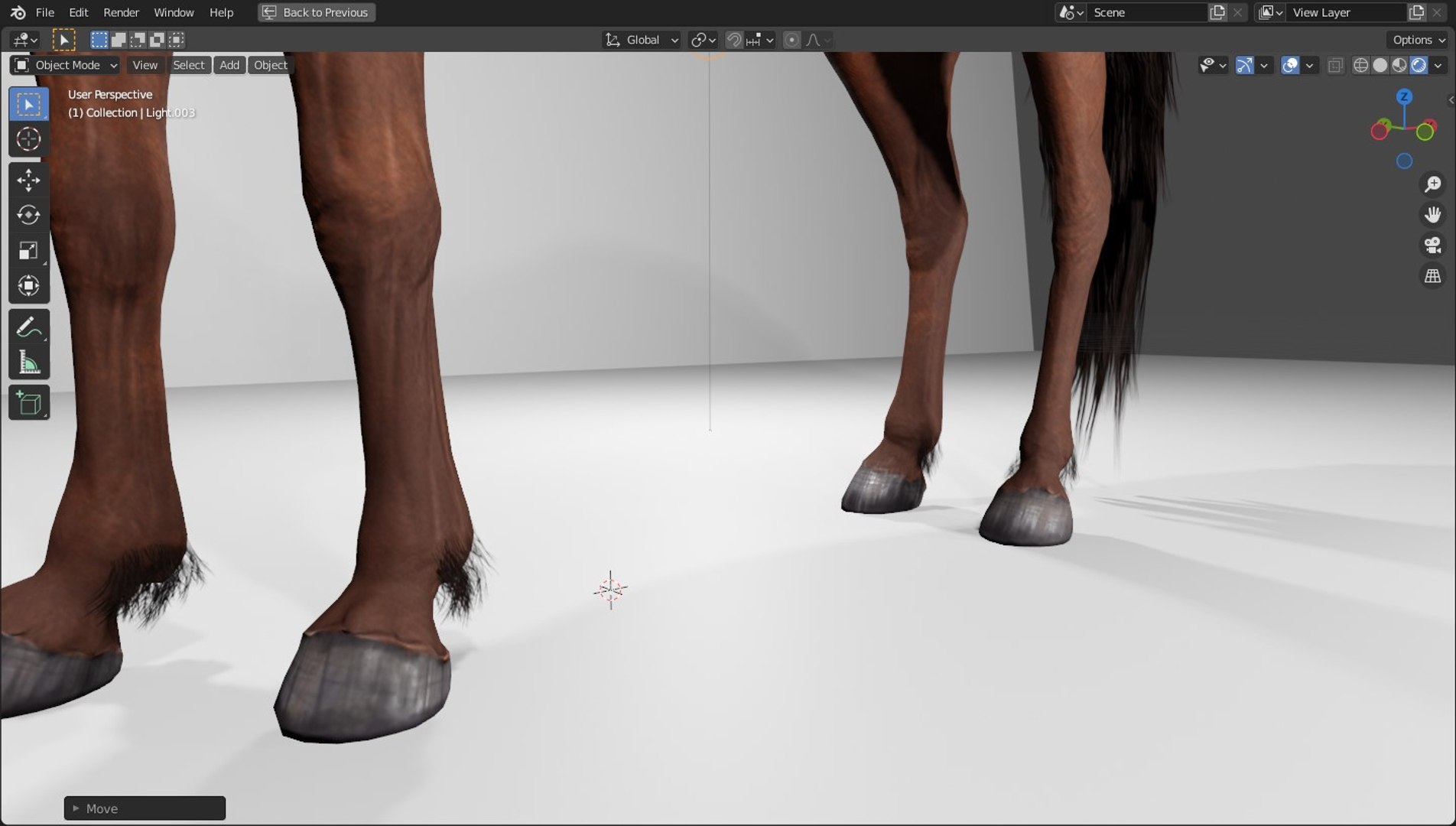This screenshot has height=826, width=1456.
Task: Click the Pan view hand icon
Action: pos(1432,215)
